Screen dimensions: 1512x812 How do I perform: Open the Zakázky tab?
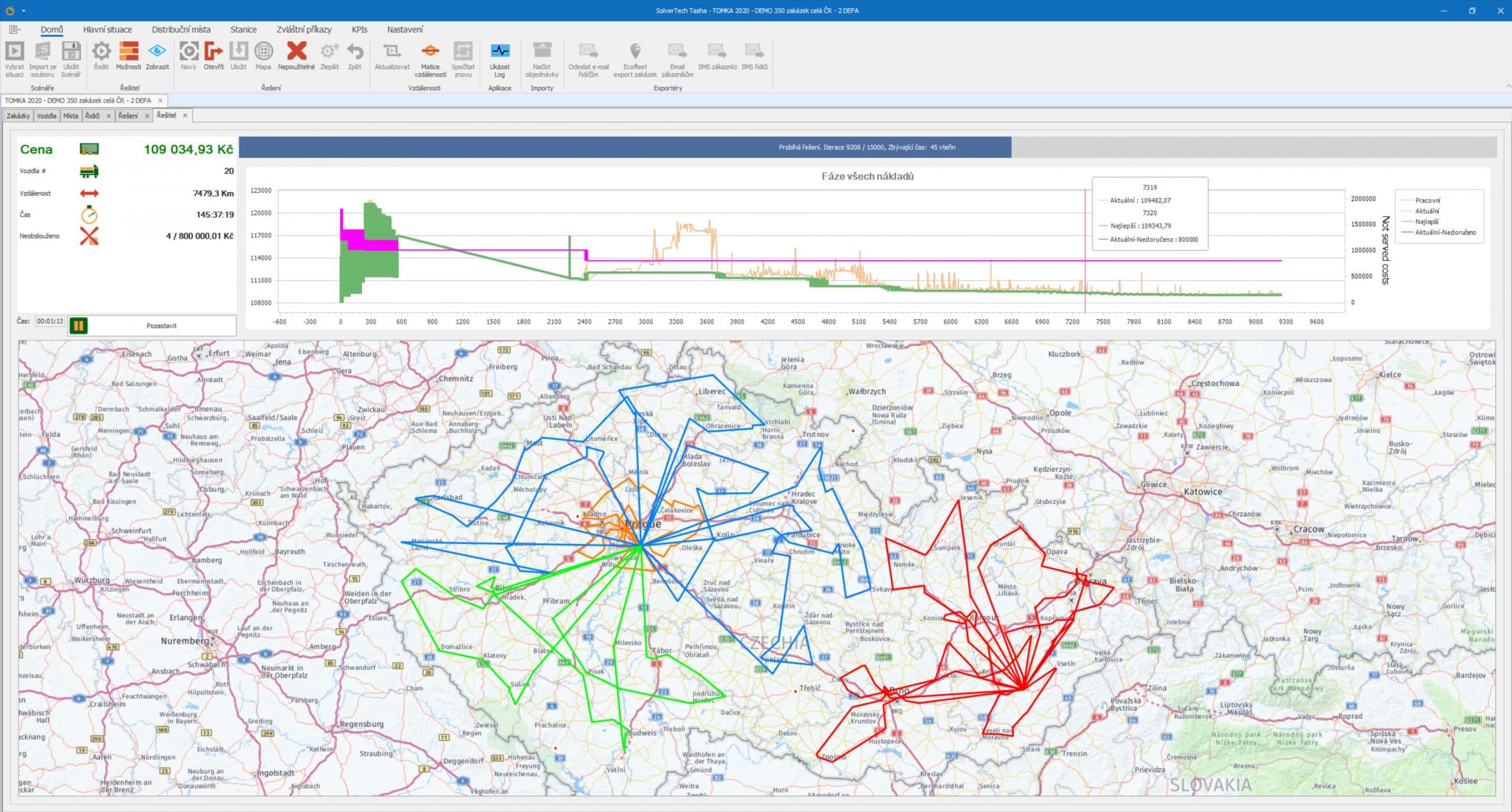pos(18,116)
